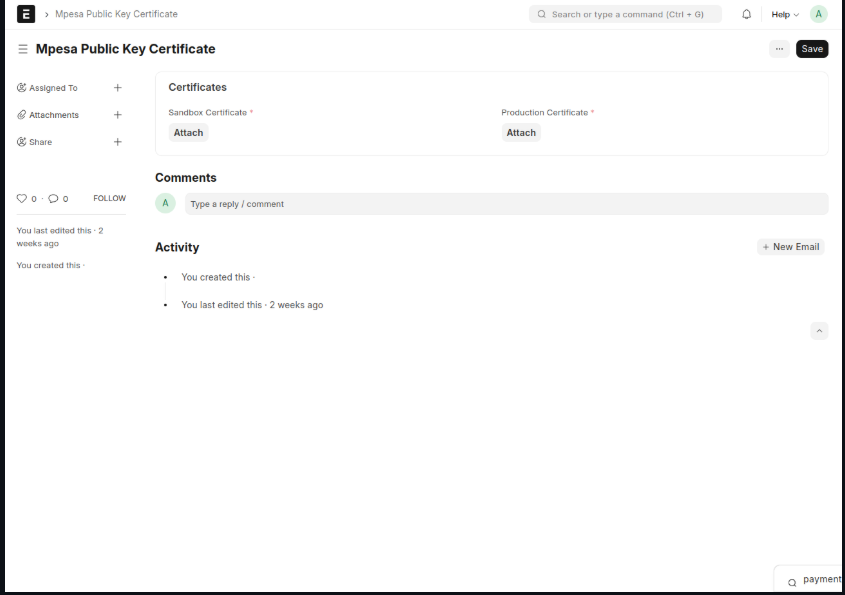Follow this document
Image resolution: width=845 pixels, height=595 pixels.
click(109, 198)
